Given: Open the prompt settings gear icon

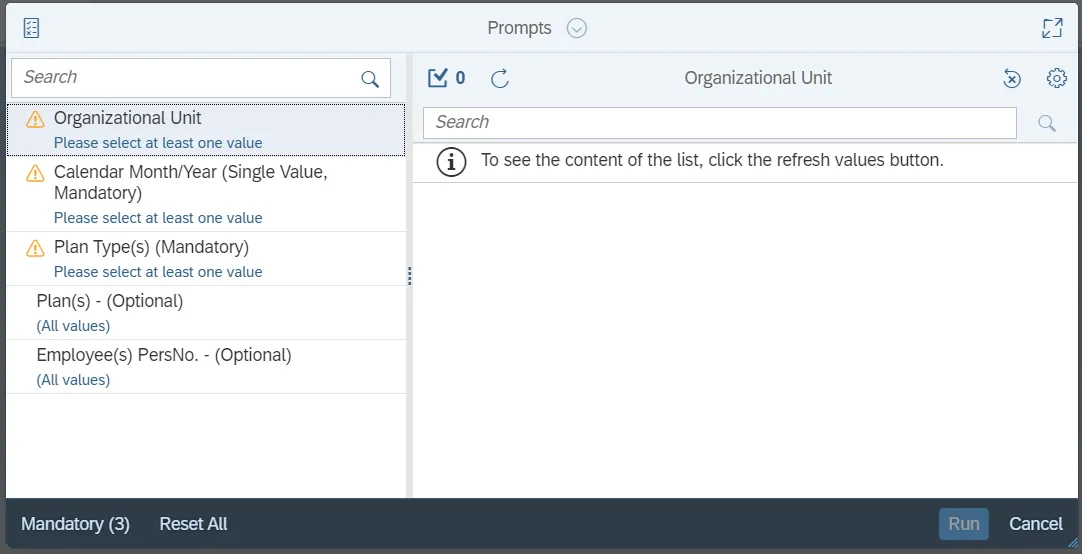Looking at the screenshot, I should [x=1056, y=78].
